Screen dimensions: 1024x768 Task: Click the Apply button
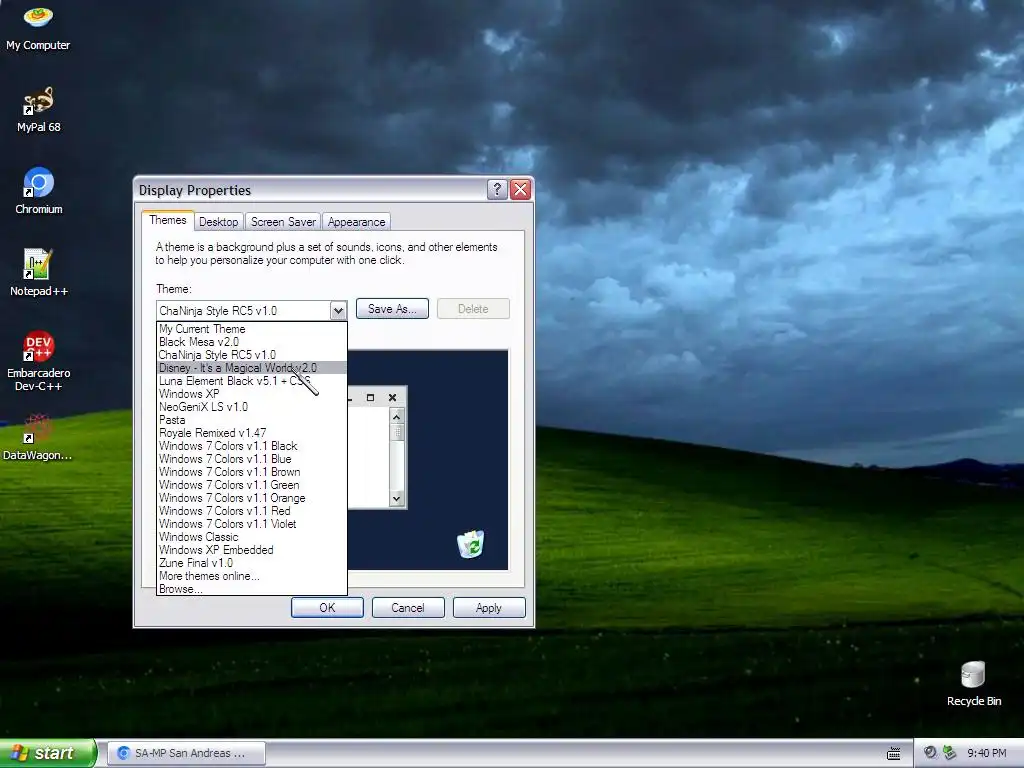point(489,608)
